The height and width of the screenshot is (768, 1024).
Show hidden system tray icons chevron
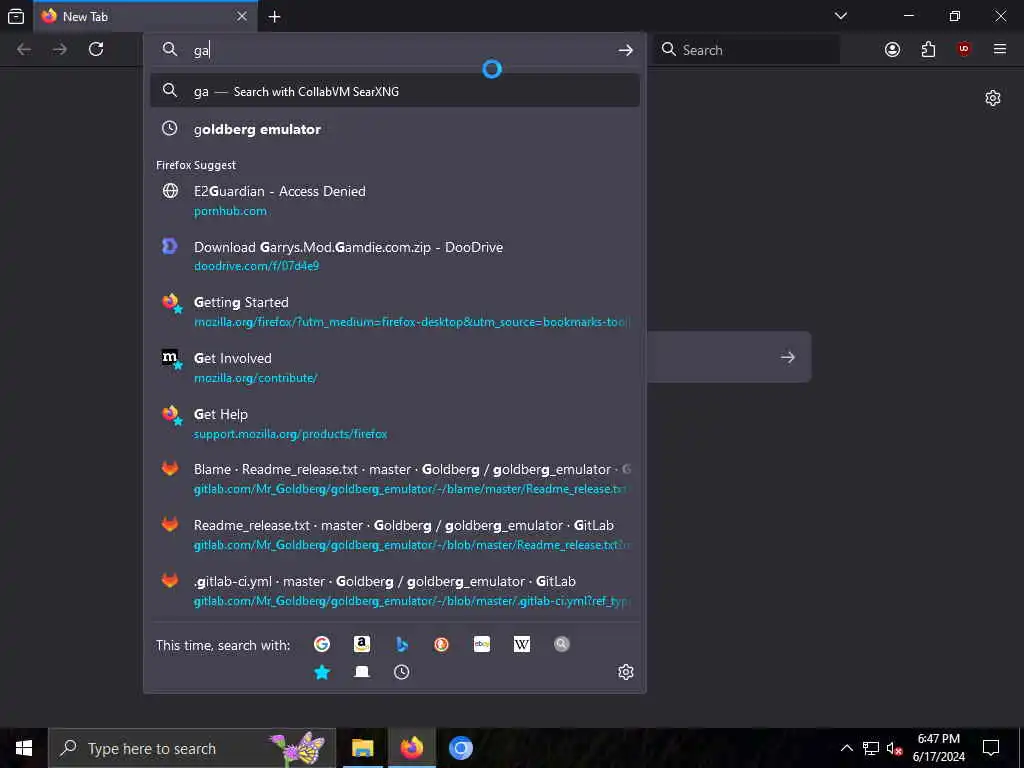coord(846,748)
